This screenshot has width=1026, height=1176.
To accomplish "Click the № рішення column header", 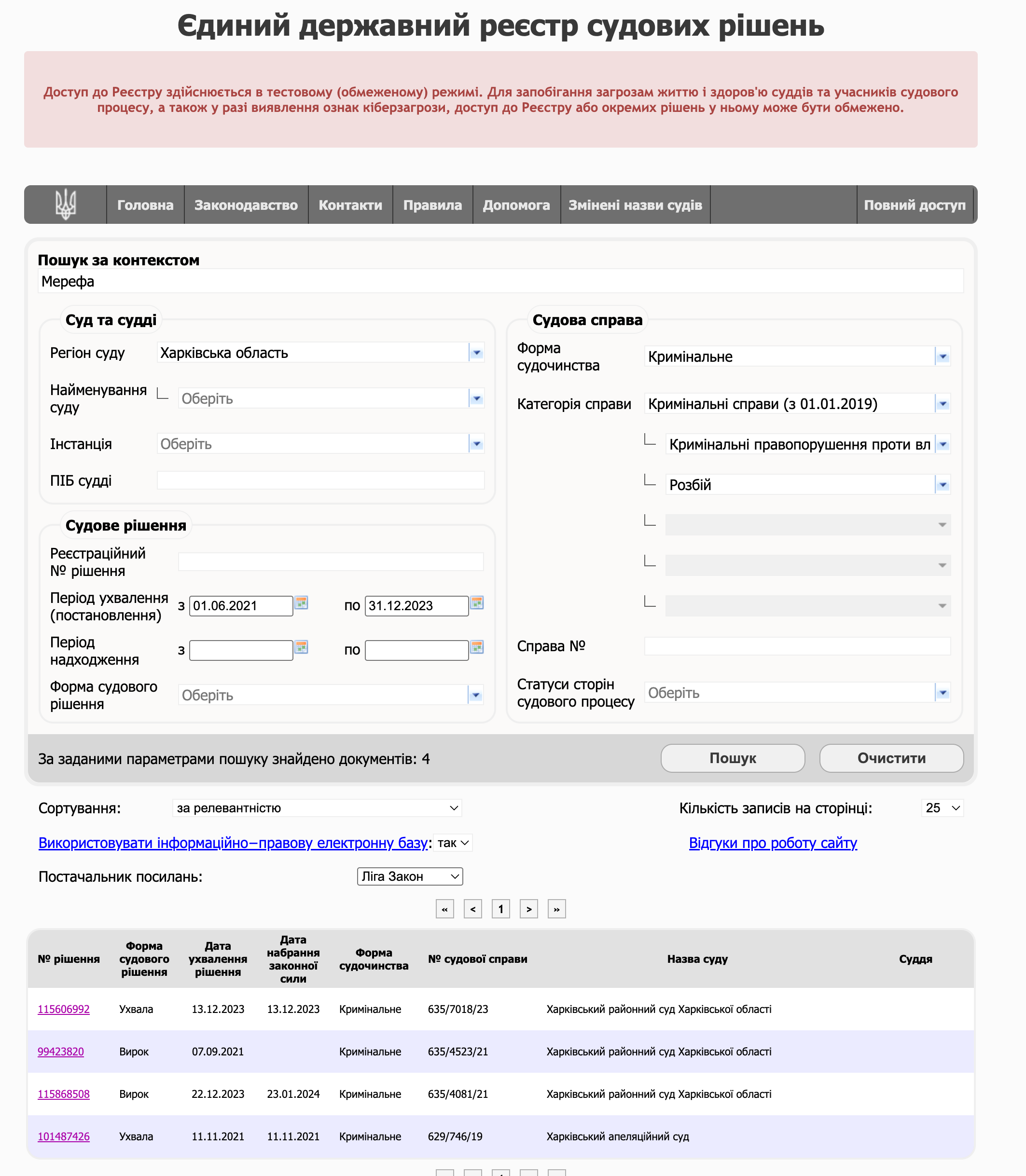I will click(69, 958).
